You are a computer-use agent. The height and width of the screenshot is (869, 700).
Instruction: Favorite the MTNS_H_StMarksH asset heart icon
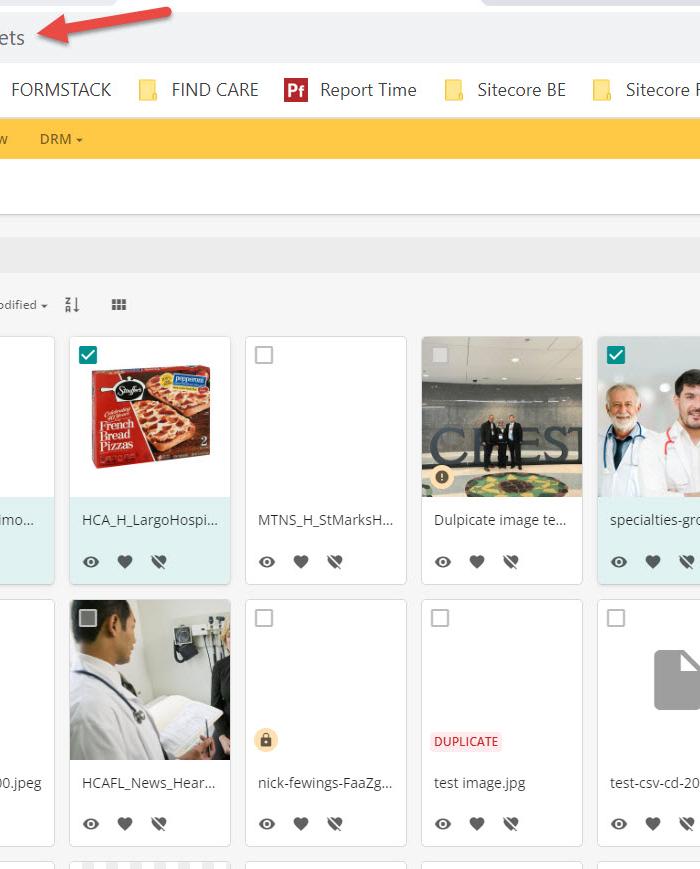tap(301, 562)
